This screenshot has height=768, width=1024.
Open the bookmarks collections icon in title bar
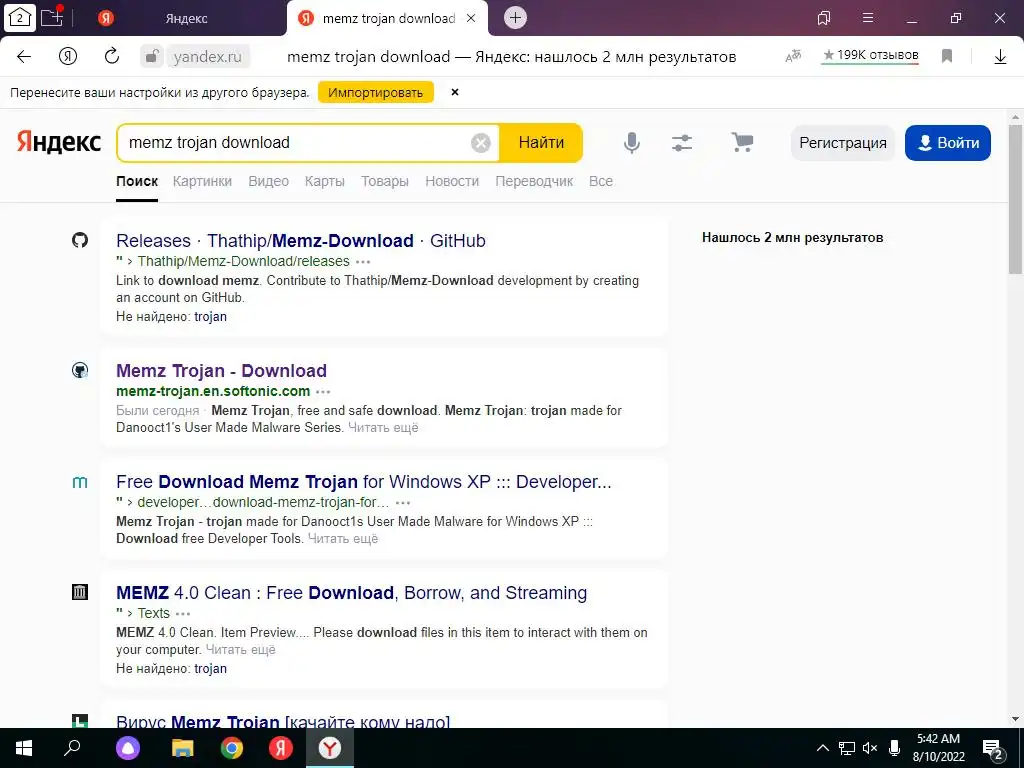coord(824,18)
